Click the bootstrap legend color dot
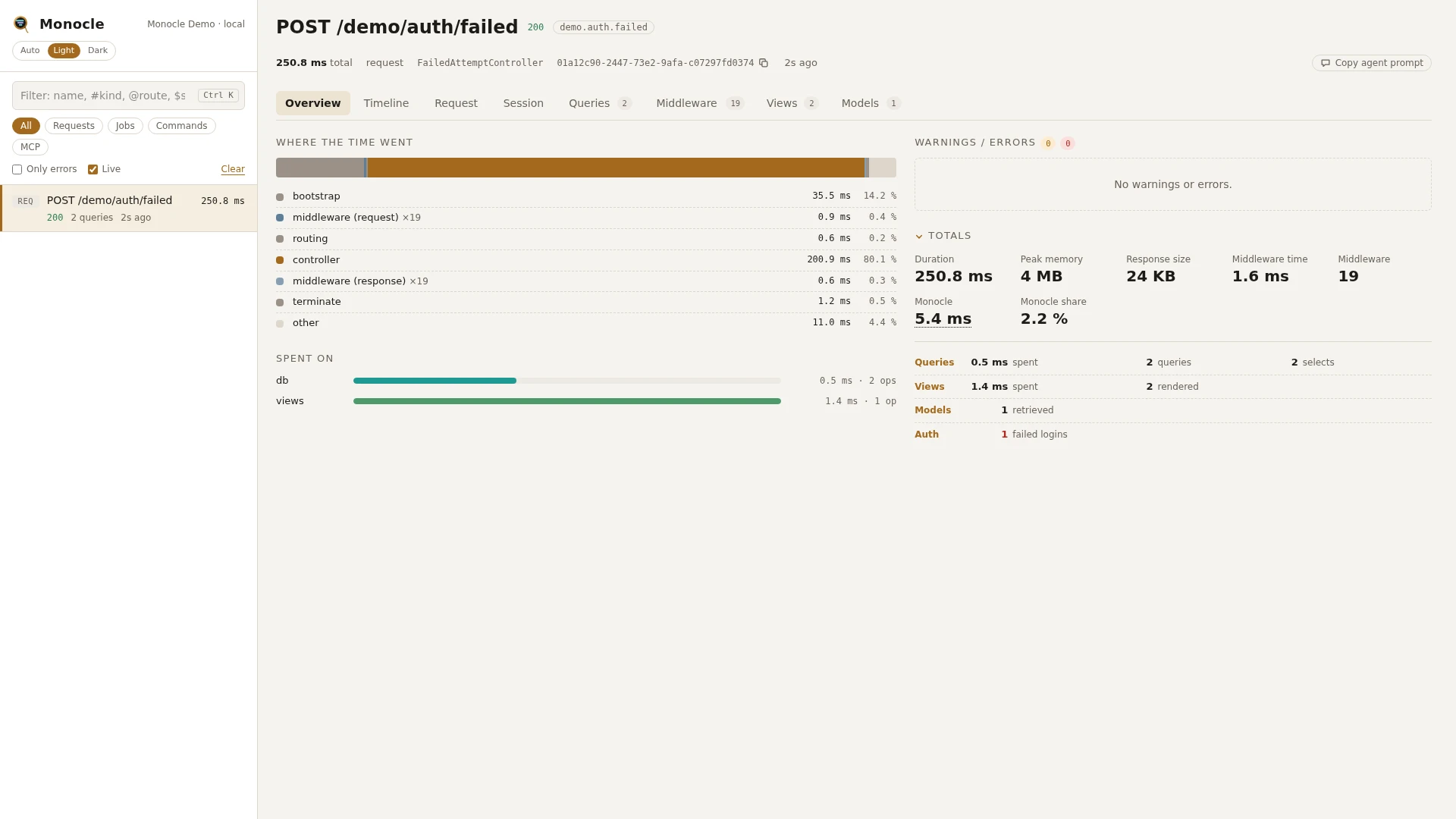Viewport: 1456px width, 819px height. coord(280,197)
